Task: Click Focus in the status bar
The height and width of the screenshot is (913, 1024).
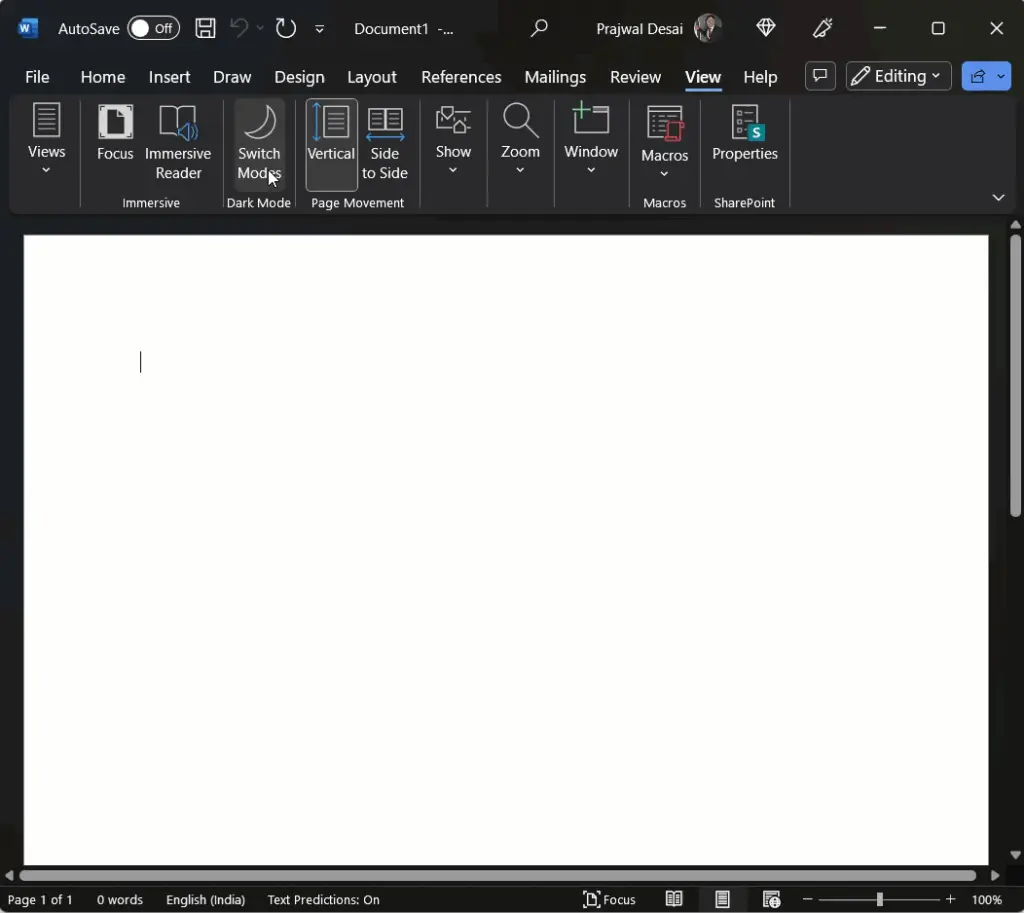Action: 609,899
